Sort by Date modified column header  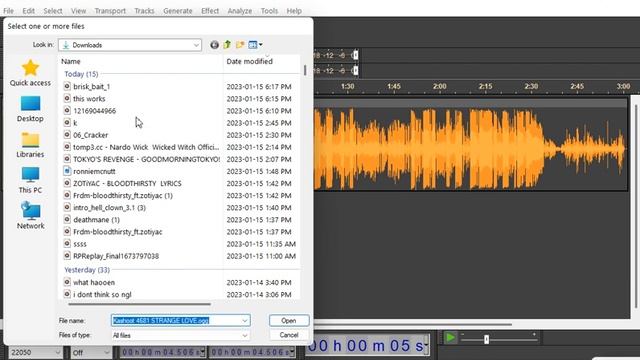point(261,61)
